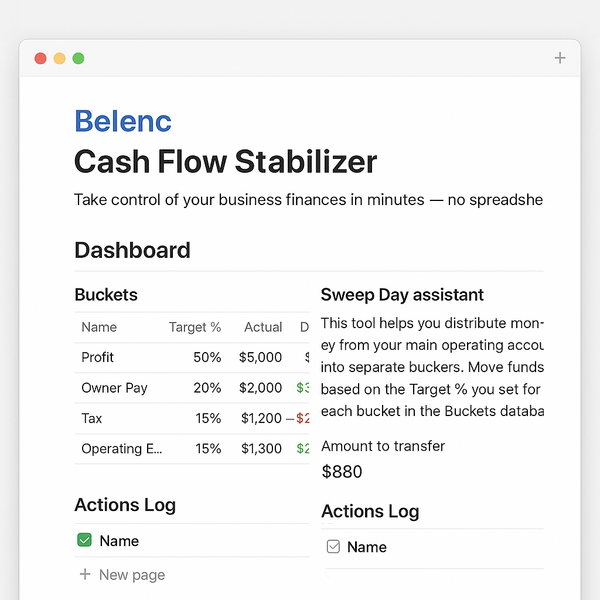
Task: Click the blue Belenc title link
Action: click(123, 122)
